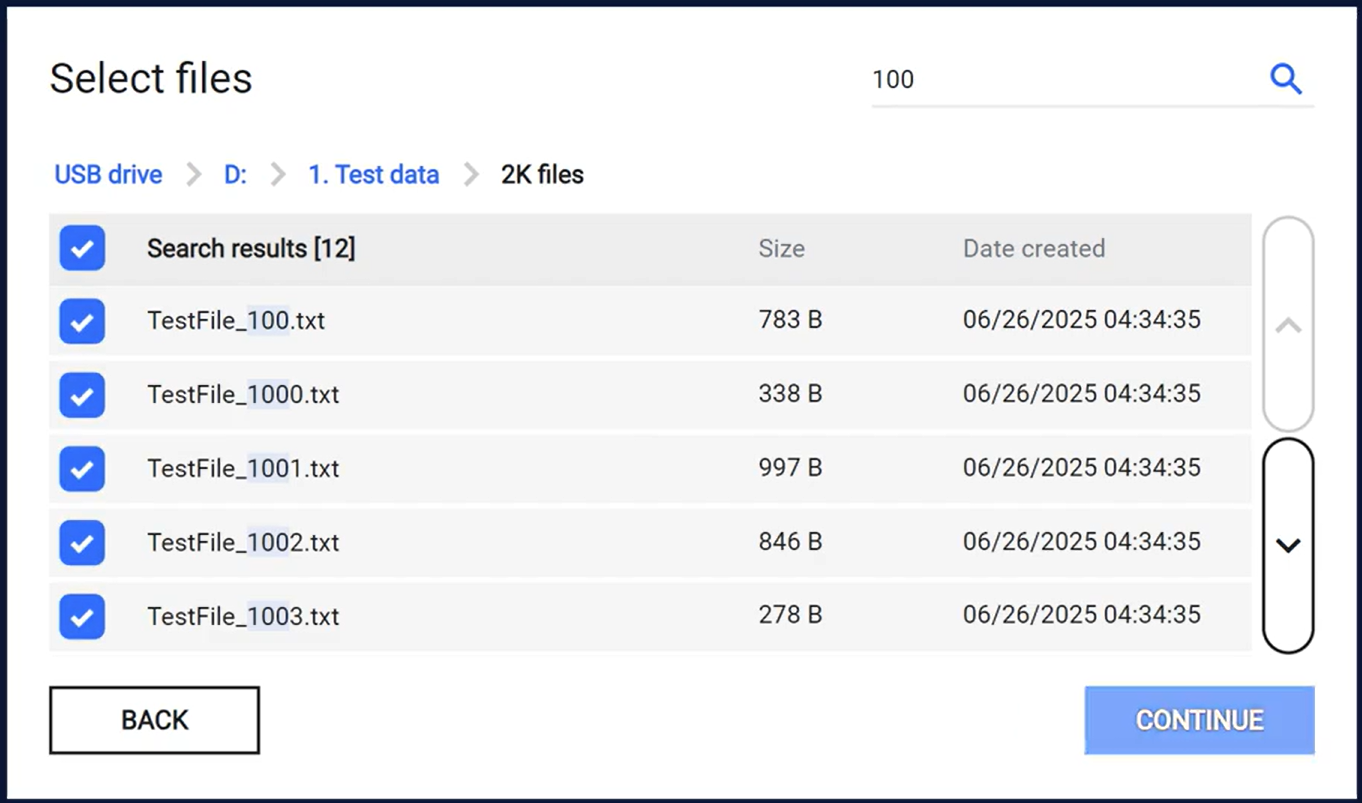Click the Date created column header

pos(1033,249)
